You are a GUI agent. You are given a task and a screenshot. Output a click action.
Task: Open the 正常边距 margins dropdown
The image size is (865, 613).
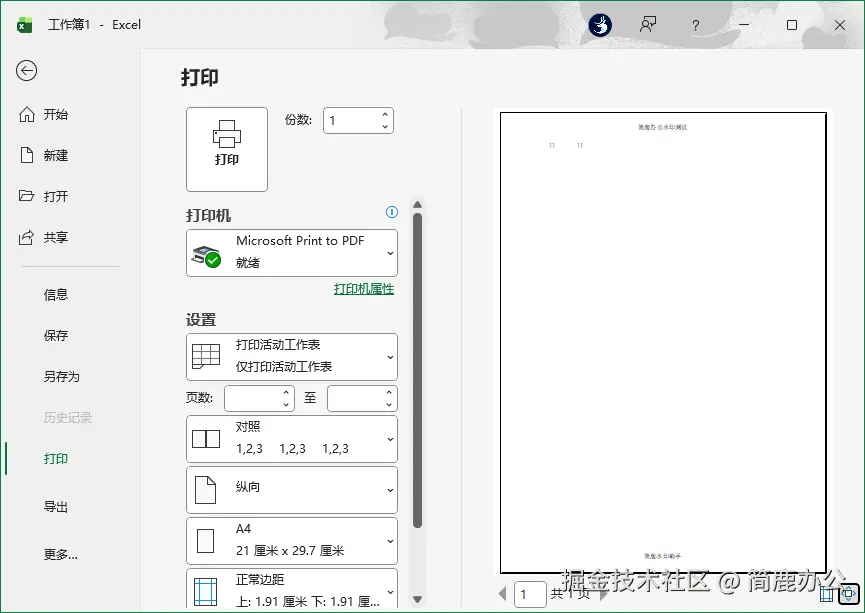[291, 589]
